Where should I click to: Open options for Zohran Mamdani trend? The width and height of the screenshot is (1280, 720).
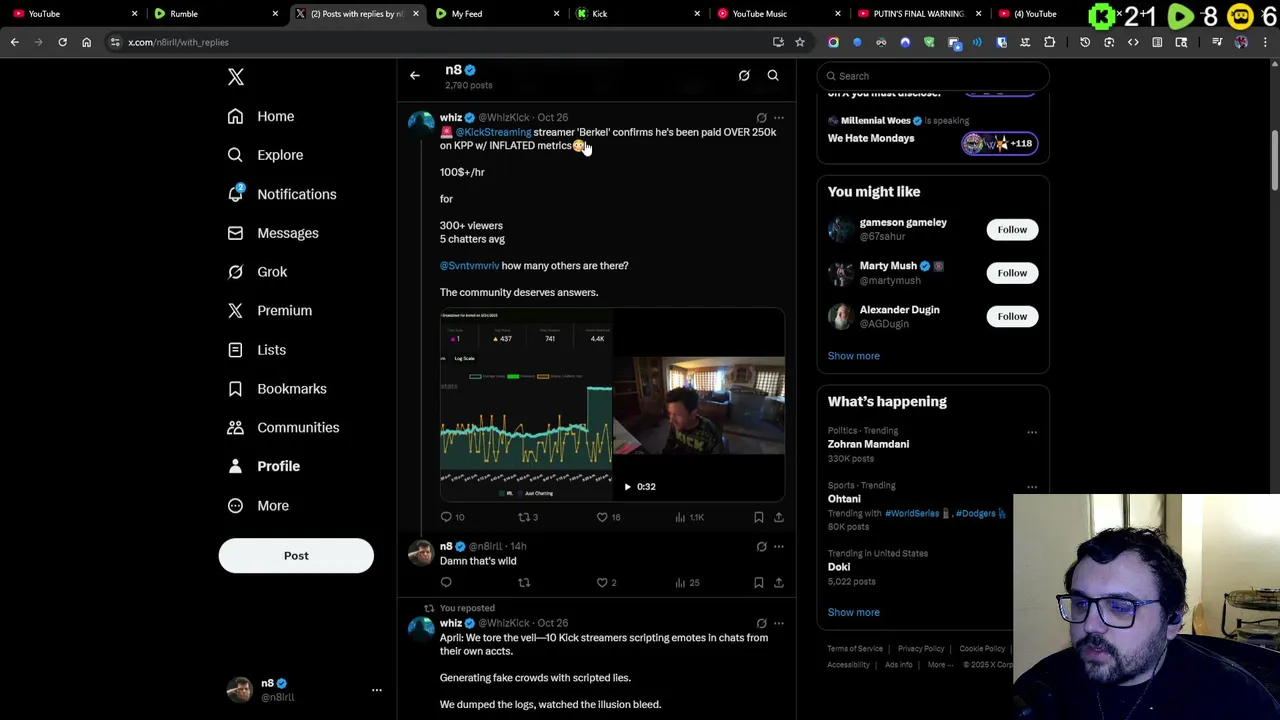pos(1032,433)
